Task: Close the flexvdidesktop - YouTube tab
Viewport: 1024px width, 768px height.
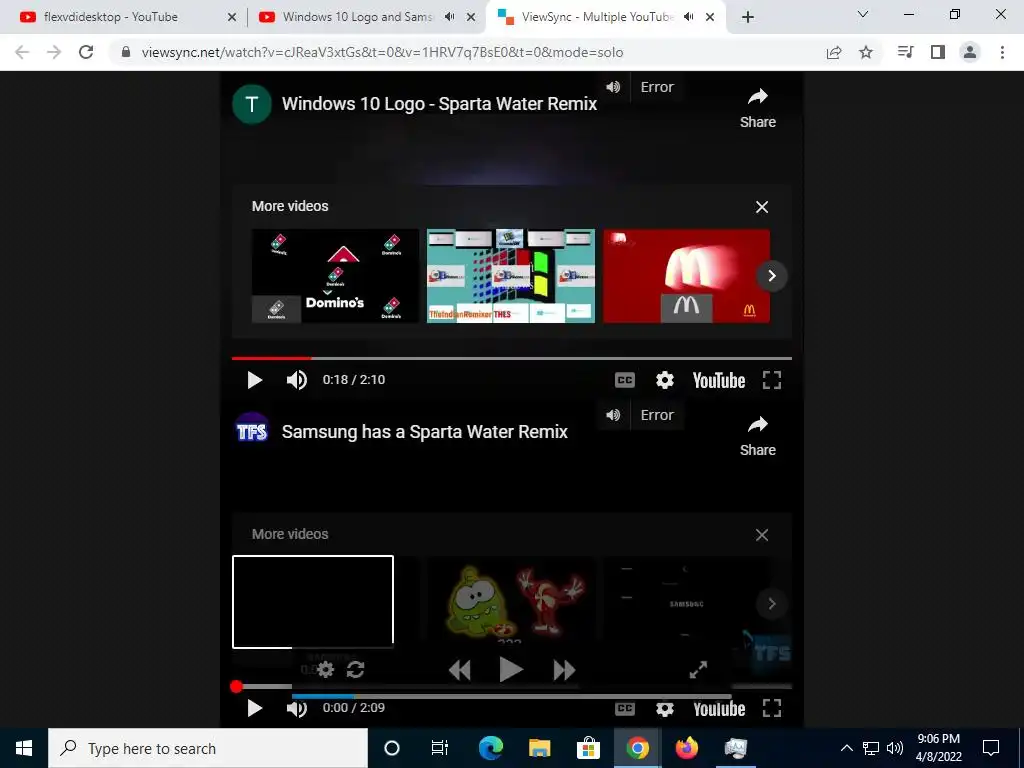Action: point(231,17)
